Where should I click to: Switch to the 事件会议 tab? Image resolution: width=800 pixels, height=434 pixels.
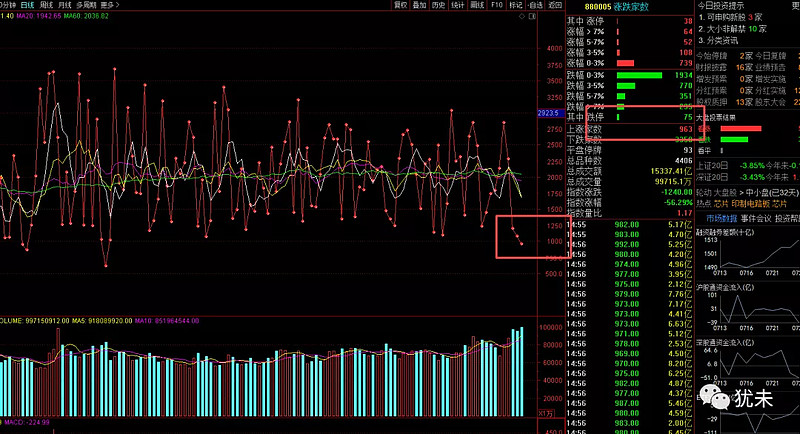(756, 218)
